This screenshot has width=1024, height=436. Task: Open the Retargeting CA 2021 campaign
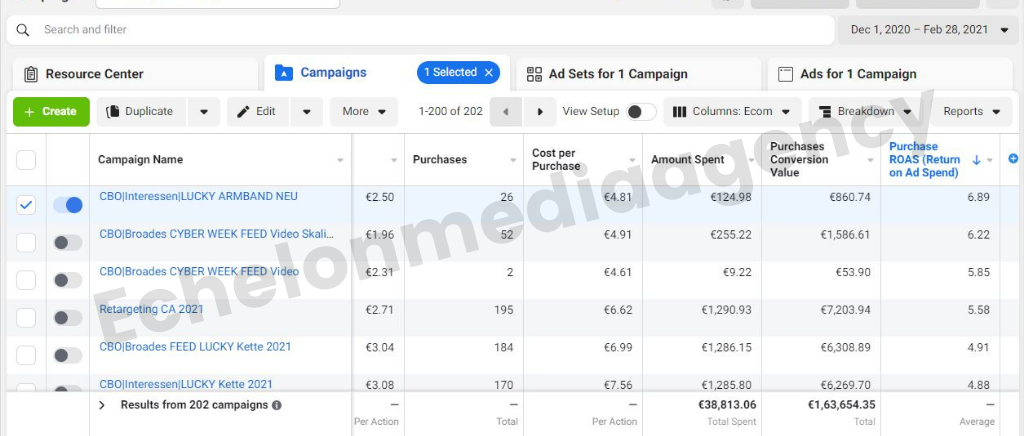pyautogui.click(x=152, y=309)
